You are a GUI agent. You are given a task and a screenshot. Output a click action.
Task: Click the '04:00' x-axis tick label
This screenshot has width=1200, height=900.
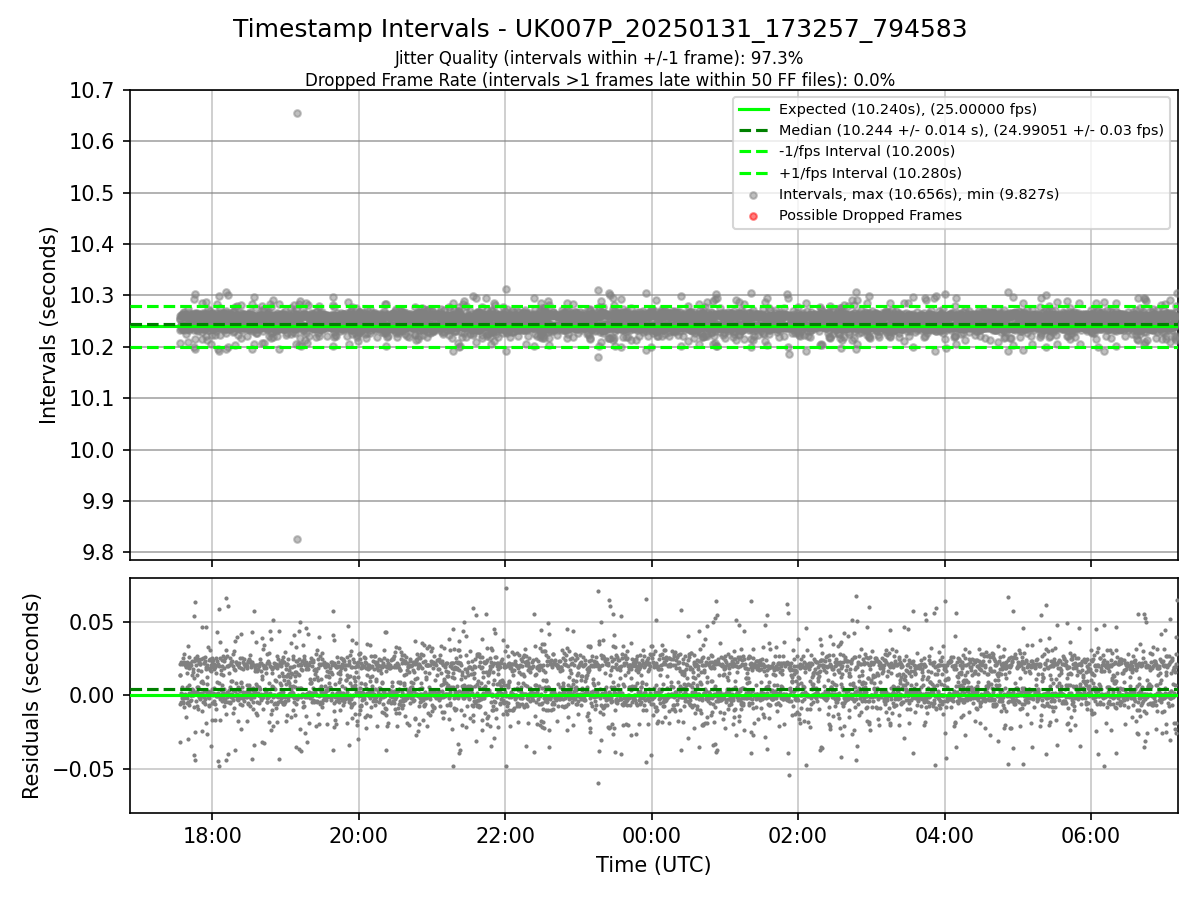(944, 835)
